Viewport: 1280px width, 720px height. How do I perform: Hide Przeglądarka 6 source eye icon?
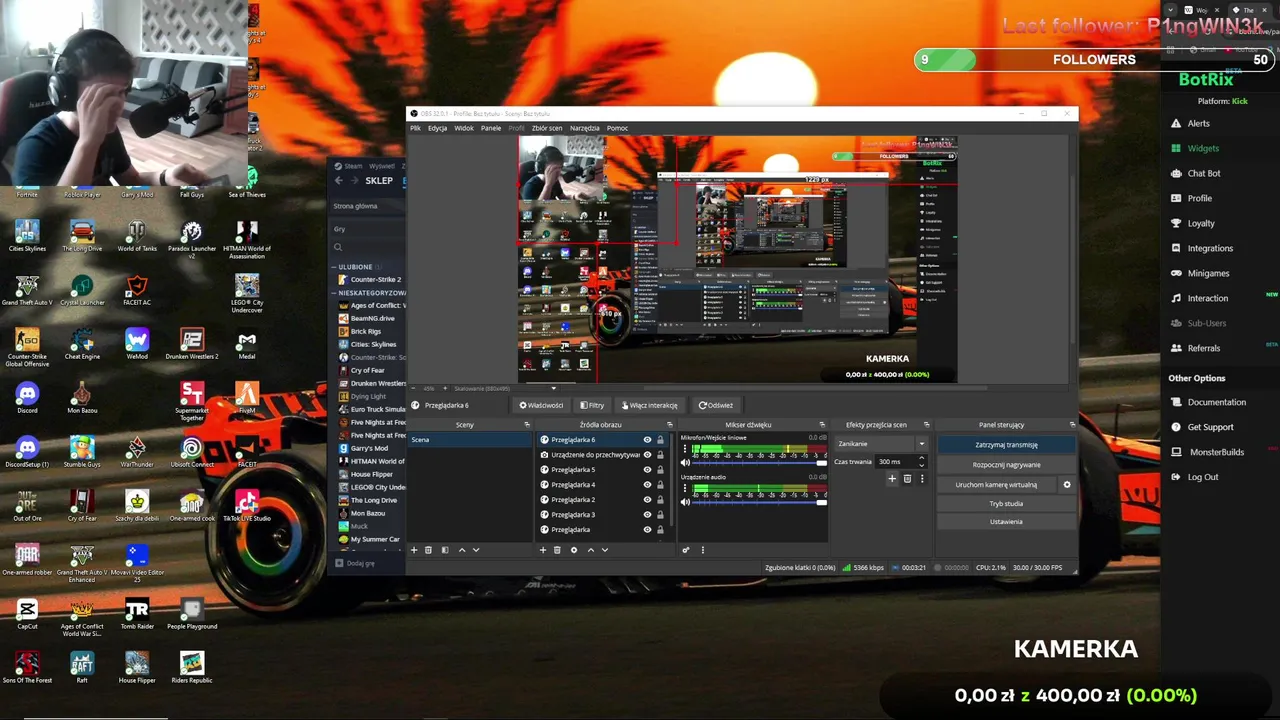tap(647, 440)
